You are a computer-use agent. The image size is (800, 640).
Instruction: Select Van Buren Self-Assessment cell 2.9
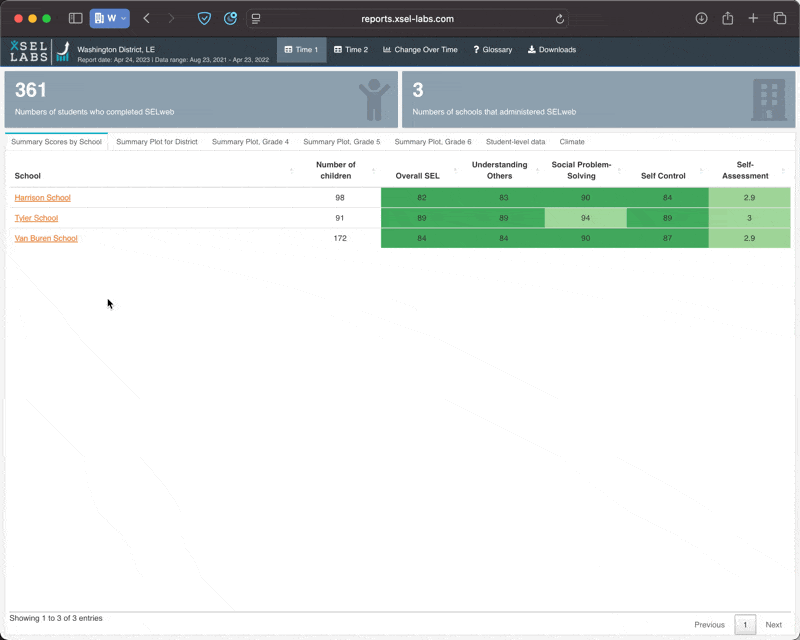[x=749, y=238]
